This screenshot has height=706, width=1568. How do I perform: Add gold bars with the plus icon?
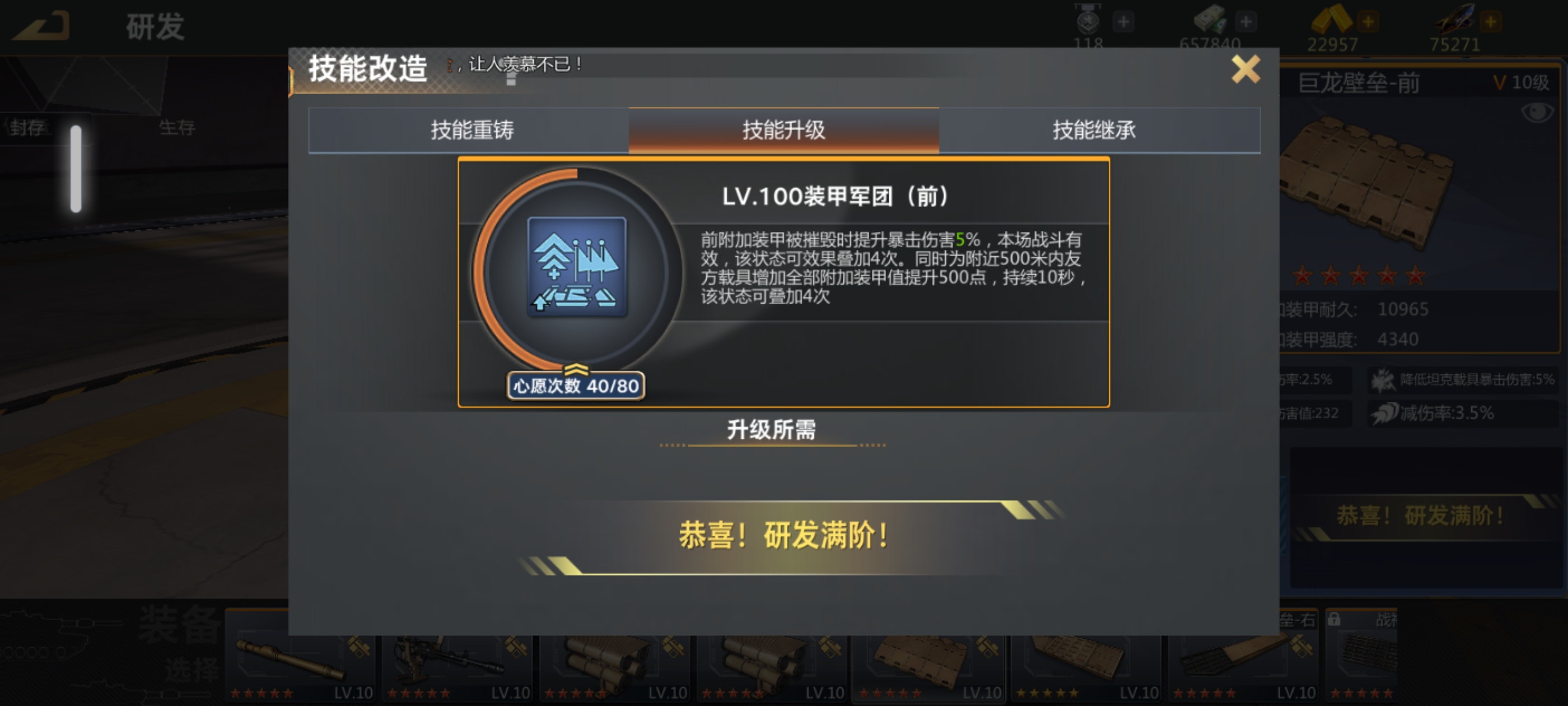(x=1367, y=22)
